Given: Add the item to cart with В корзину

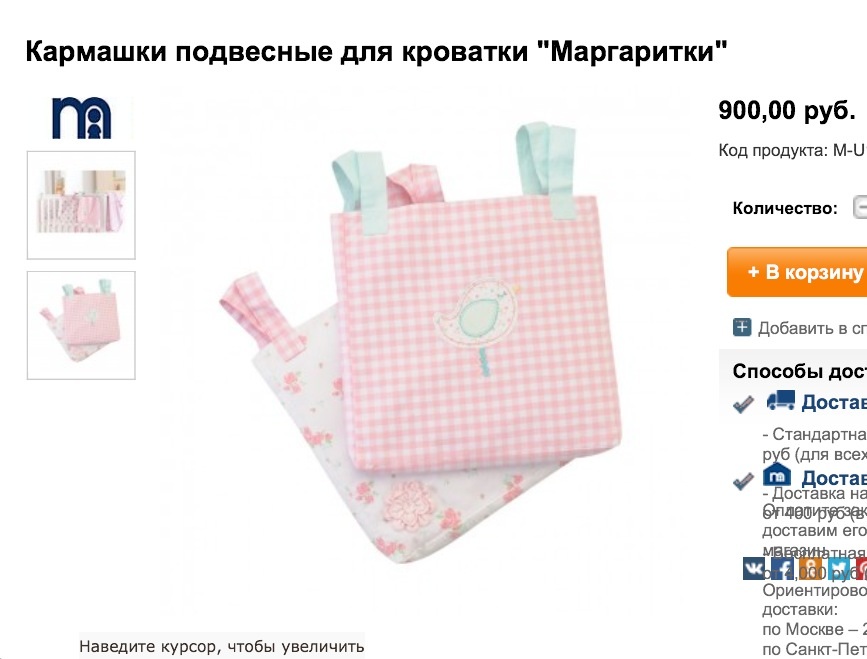Looking at the screenshot, I should point(797,271).
